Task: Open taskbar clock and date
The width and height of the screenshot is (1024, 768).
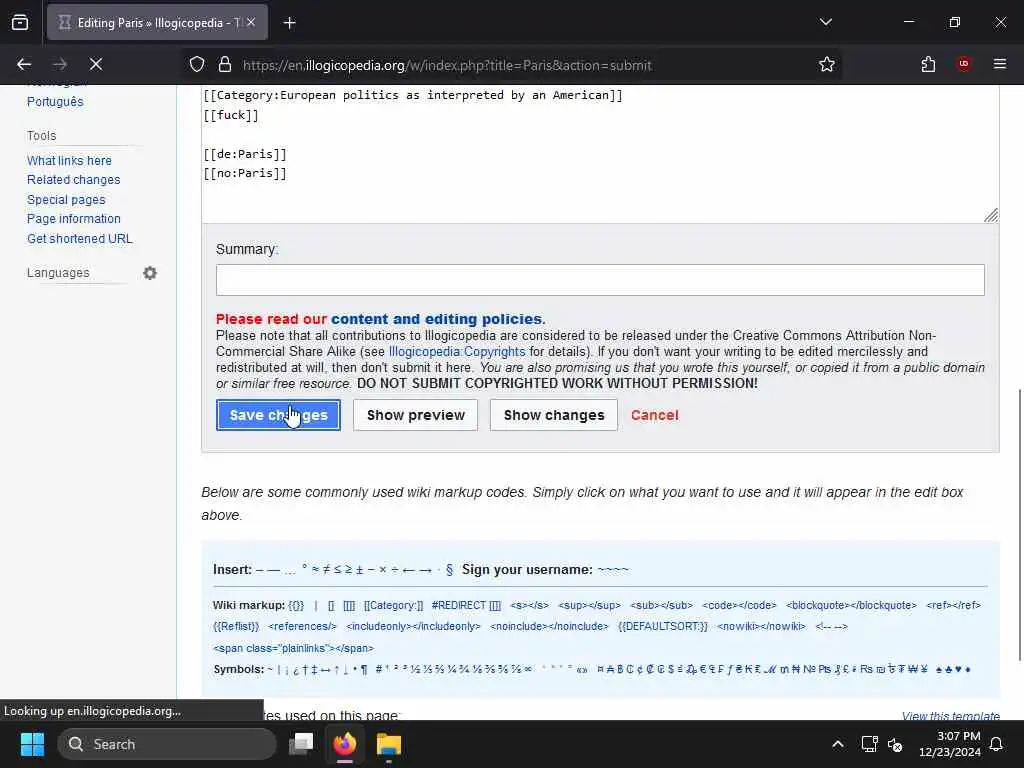Action: pos(950,744)
